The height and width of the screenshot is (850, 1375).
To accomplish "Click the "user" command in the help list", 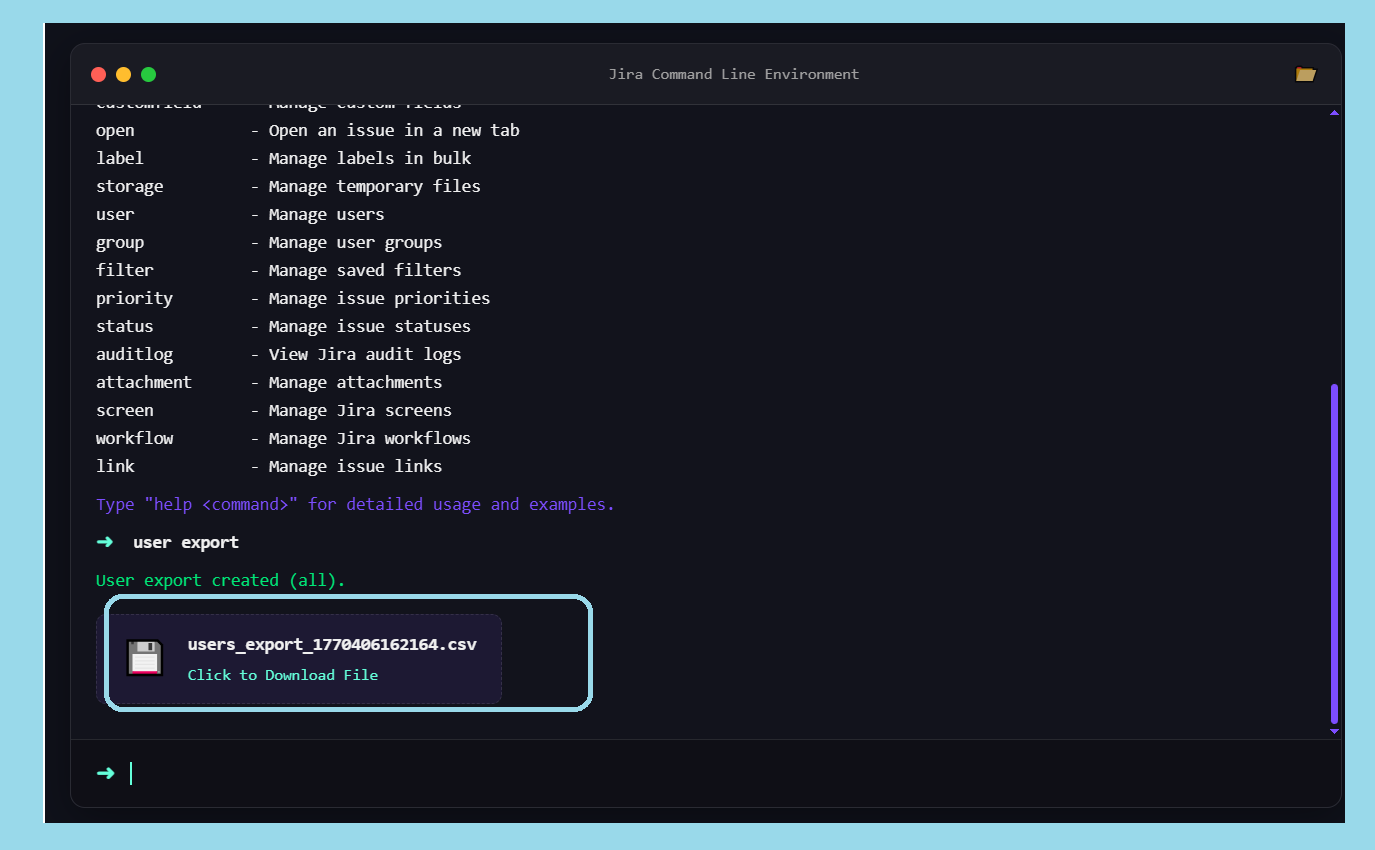I will point(115,214).
